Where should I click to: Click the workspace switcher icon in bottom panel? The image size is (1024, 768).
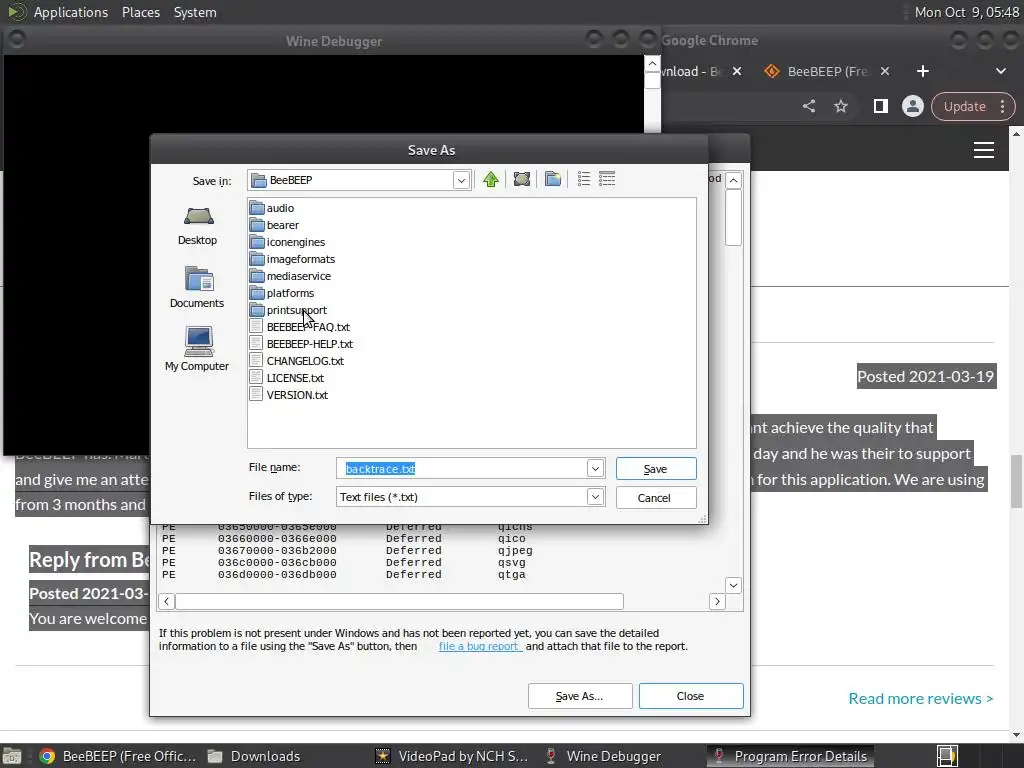tap(948, 756)
